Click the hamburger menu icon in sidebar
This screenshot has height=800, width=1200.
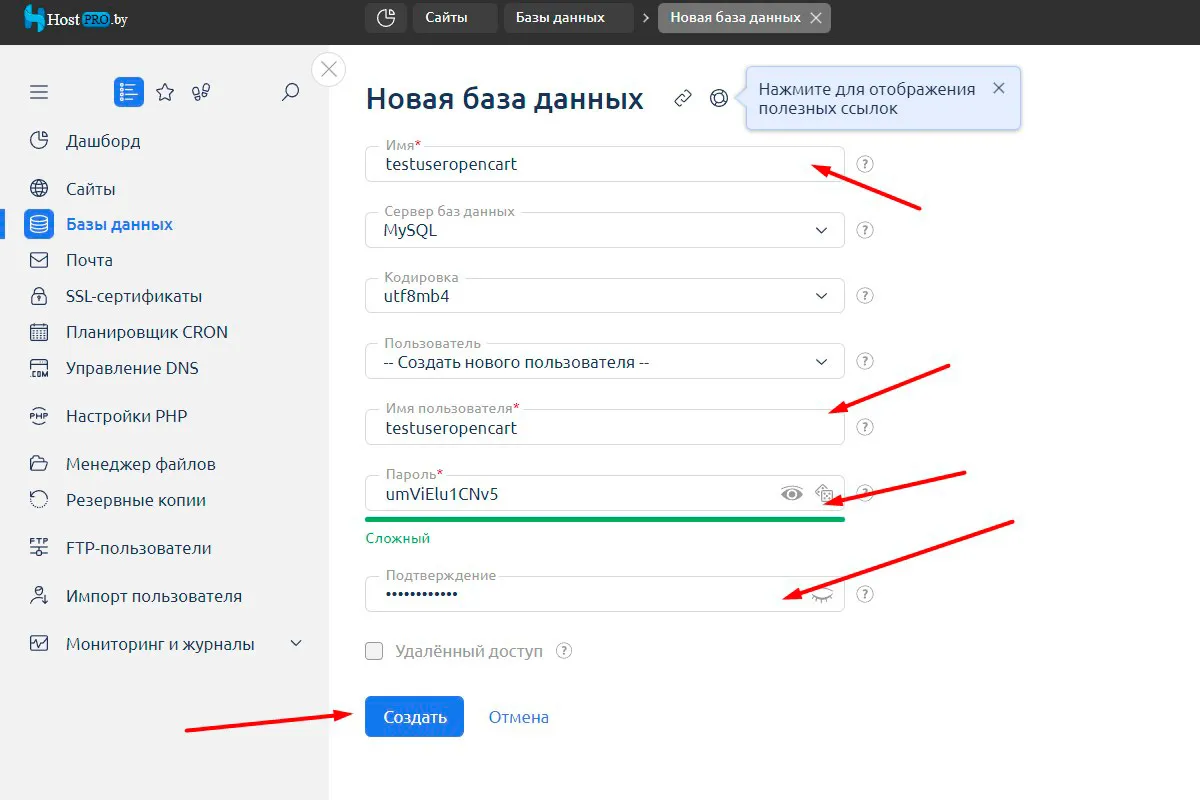tap(39, 92)
